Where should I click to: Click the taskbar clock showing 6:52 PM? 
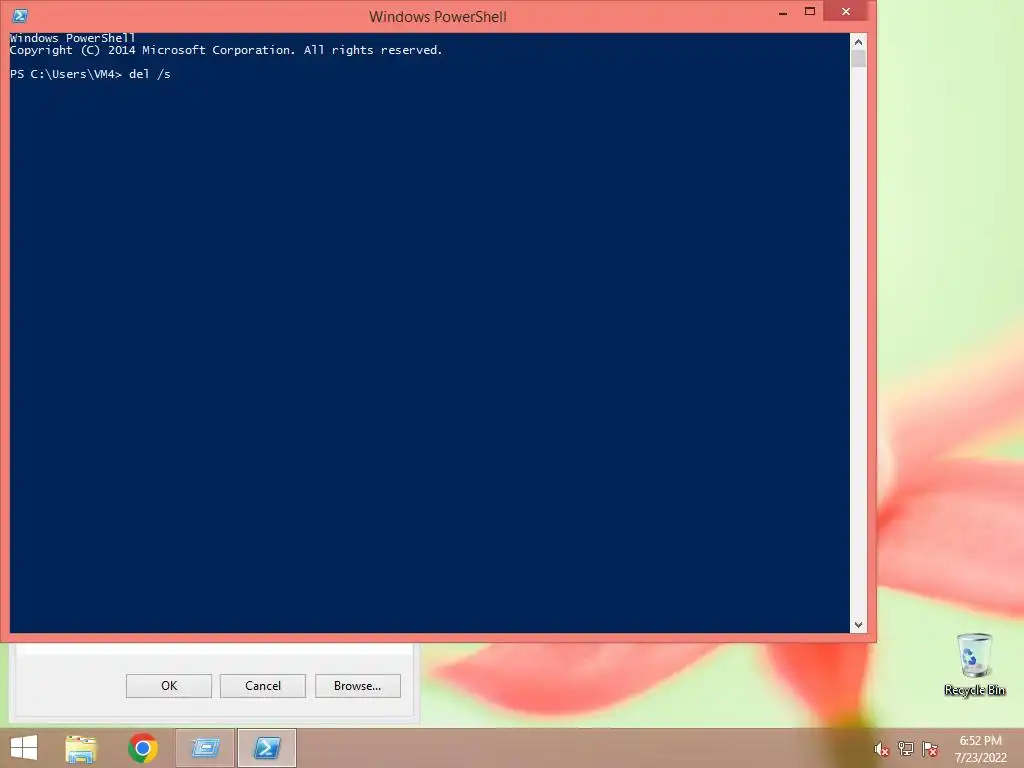pos(980,749)
